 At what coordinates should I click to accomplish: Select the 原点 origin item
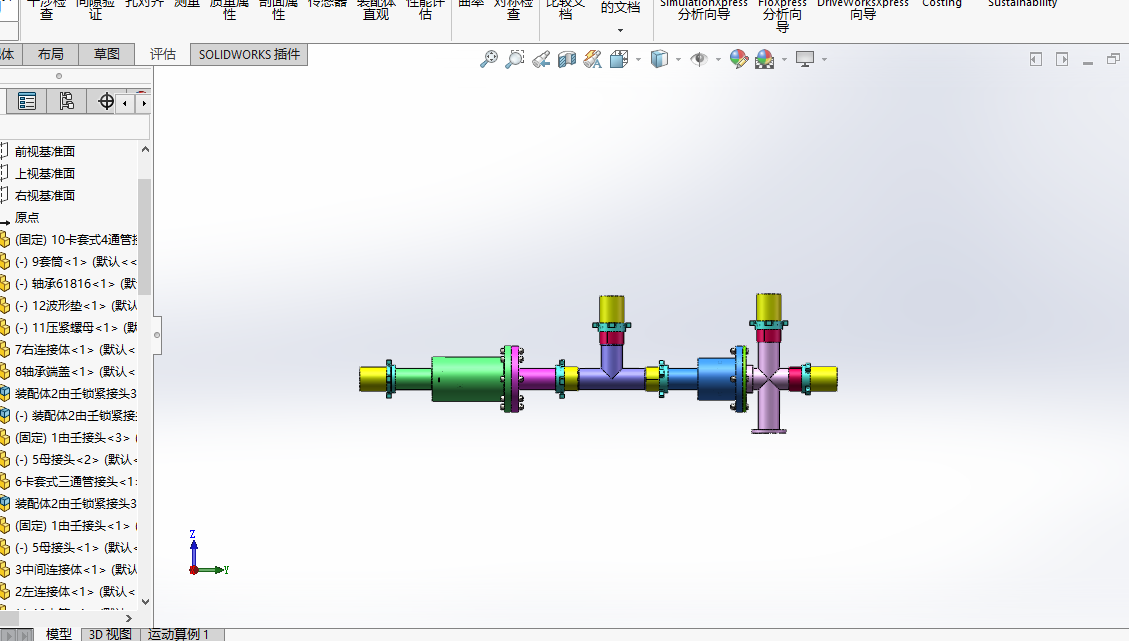[27, 218]
